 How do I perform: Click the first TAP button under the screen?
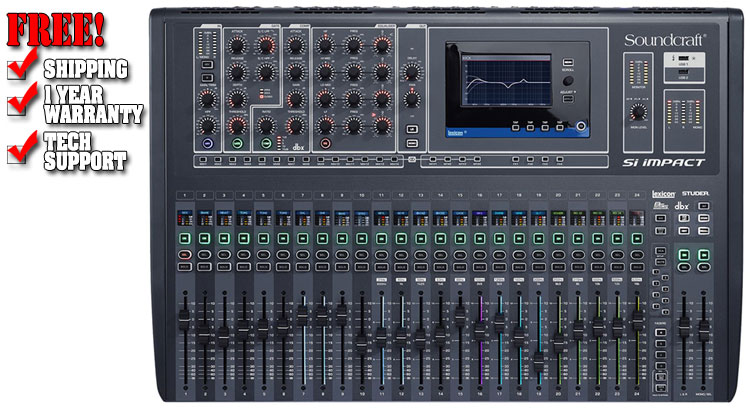(x=516, y=127)
